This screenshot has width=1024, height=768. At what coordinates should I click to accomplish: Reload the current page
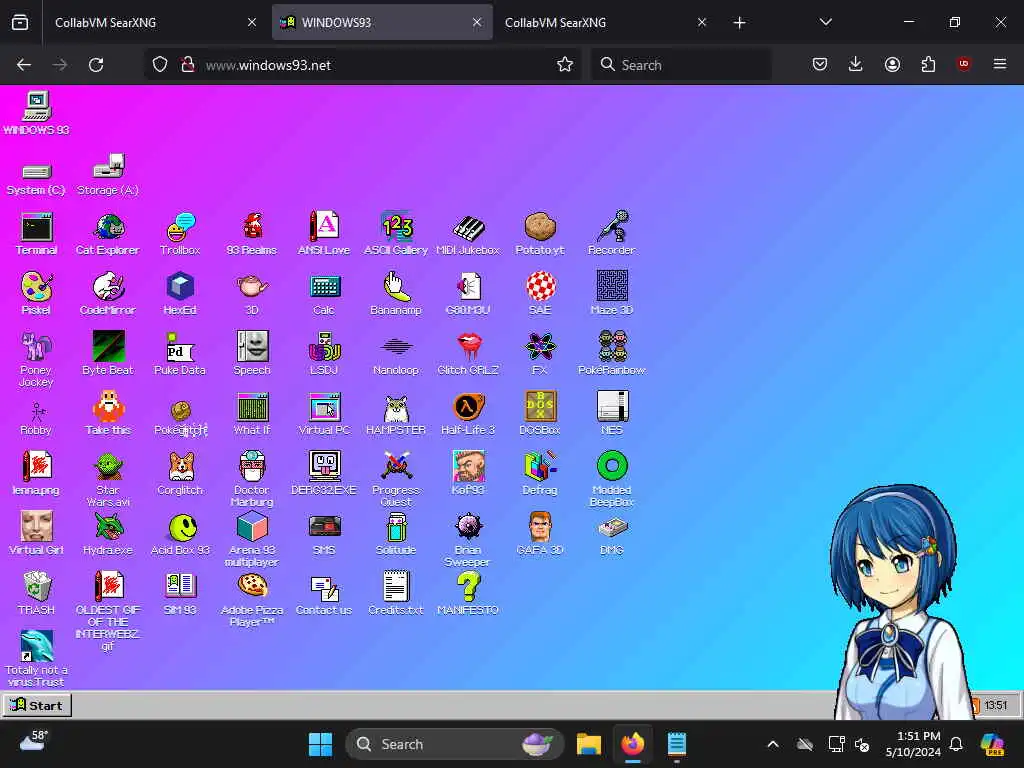96,65
